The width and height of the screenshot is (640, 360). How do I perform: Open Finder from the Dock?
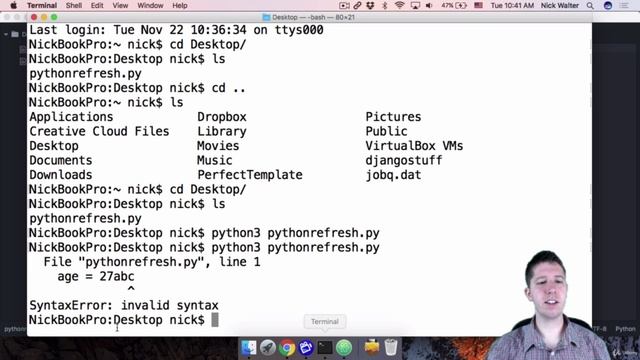tap(249, 347)
